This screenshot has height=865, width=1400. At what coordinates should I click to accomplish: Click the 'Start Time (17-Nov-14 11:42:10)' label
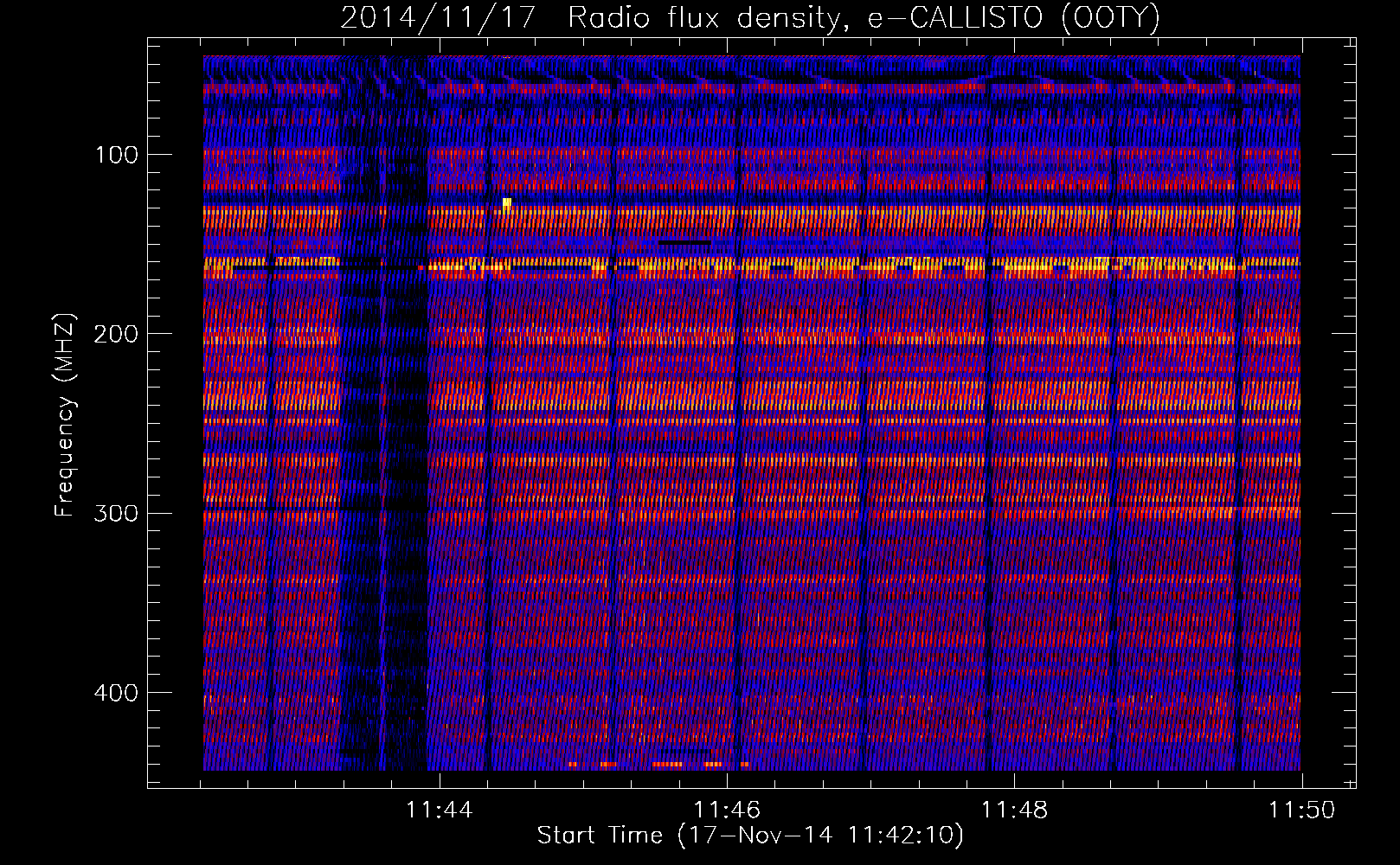pos(750,836)
